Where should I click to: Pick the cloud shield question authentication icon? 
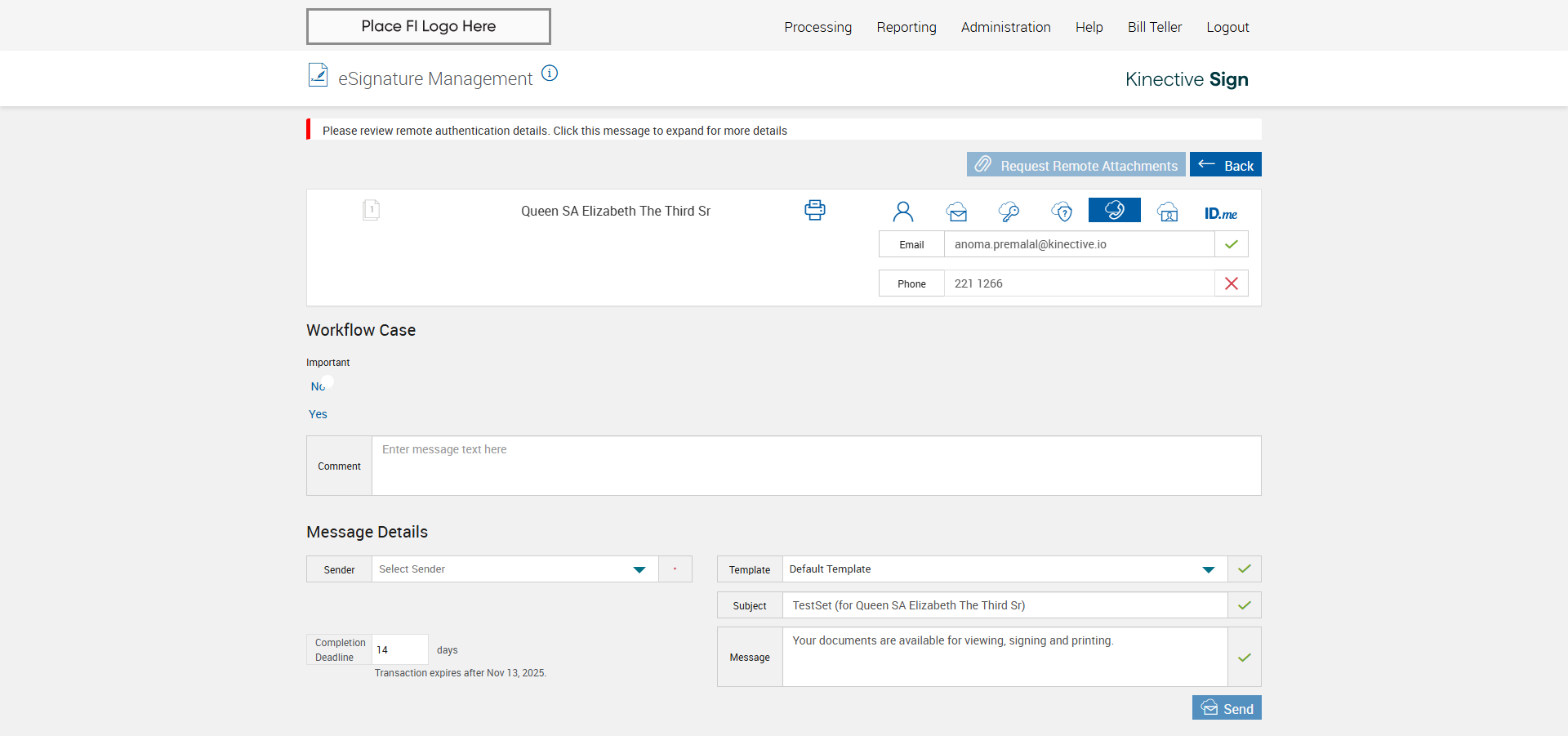(x=1062, y=212)
